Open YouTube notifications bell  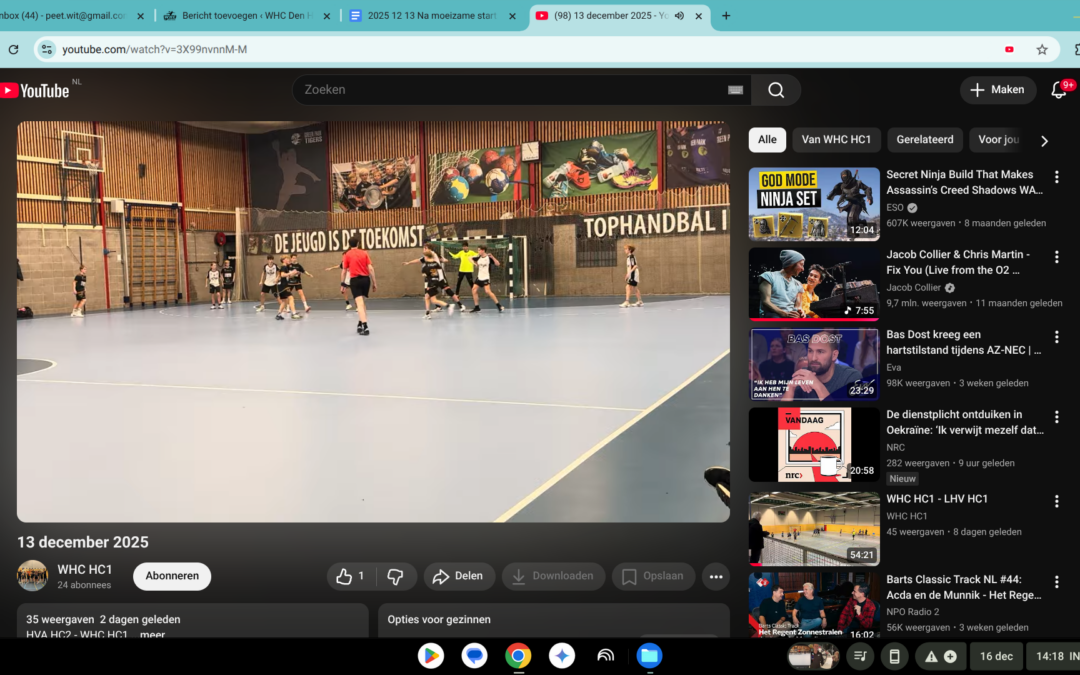(1059, 90)
